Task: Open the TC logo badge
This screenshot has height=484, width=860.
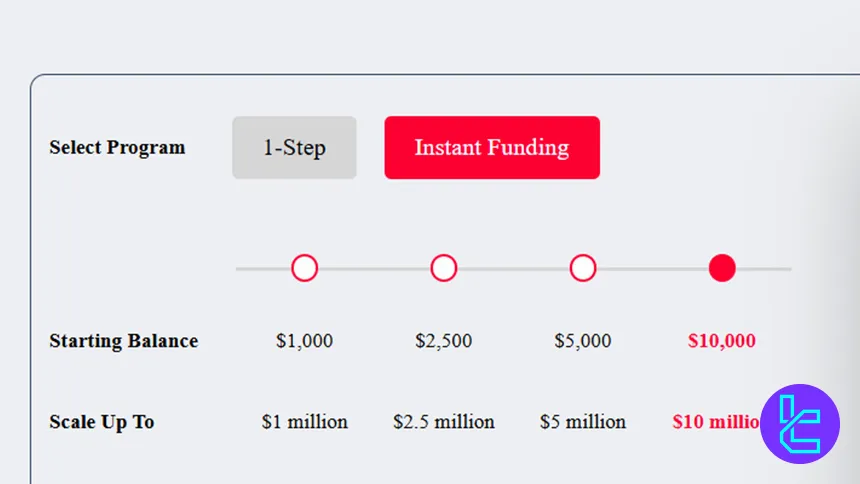Action: [x=800, y=424]
